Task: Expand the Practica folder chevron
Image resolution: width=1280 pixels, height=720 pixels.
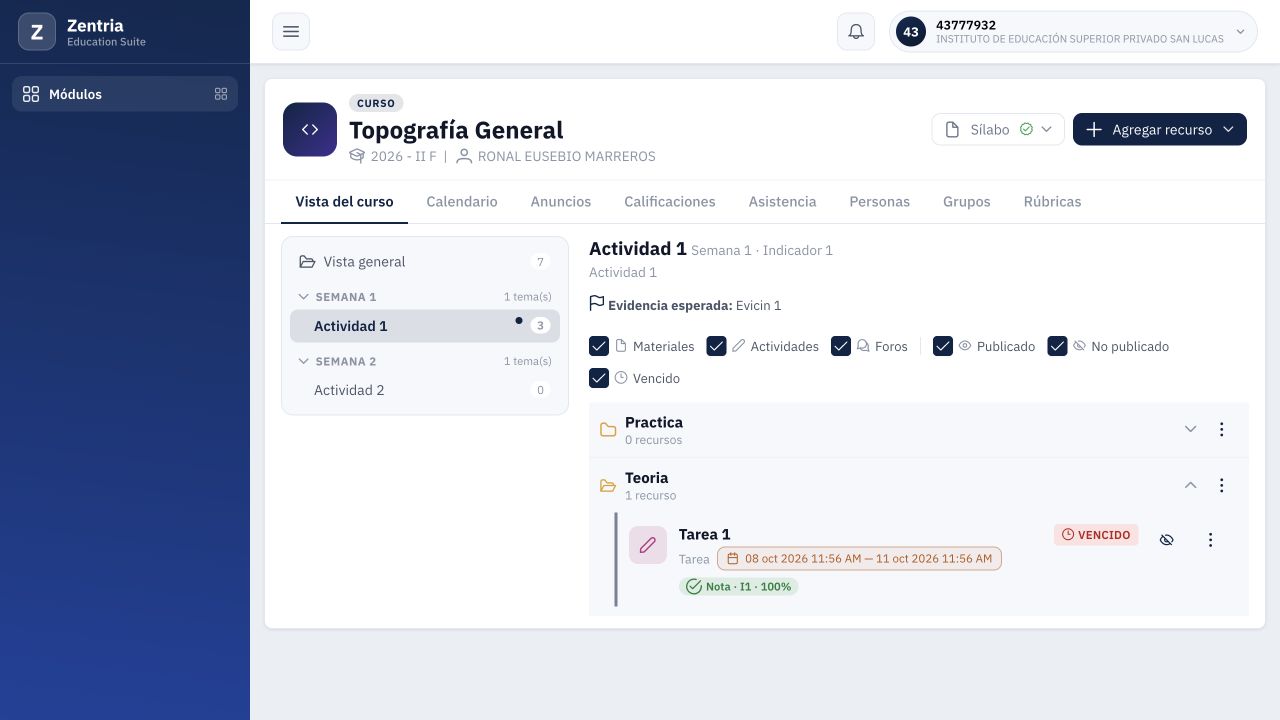Action: coord(1190,429)
